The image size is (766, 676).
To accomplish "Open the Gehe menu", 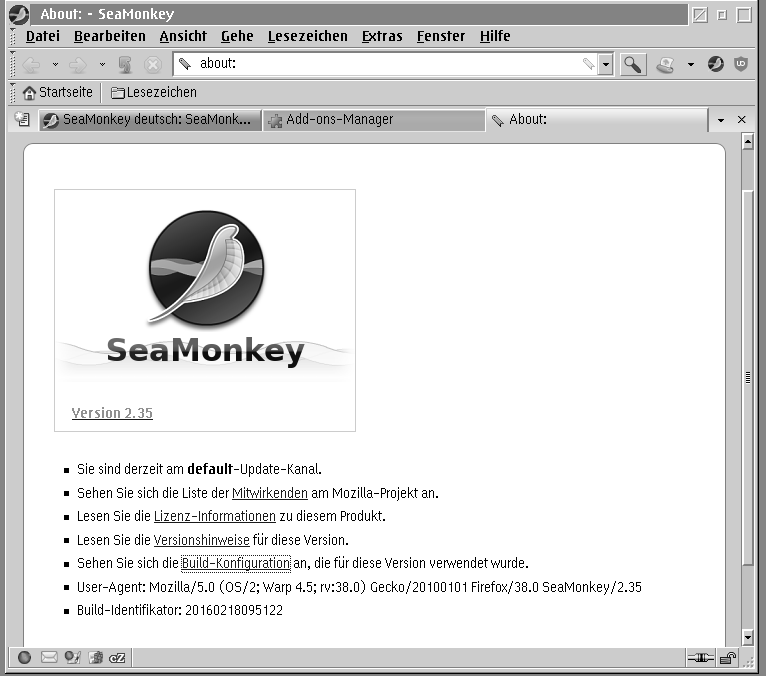I will pos(237,36).
